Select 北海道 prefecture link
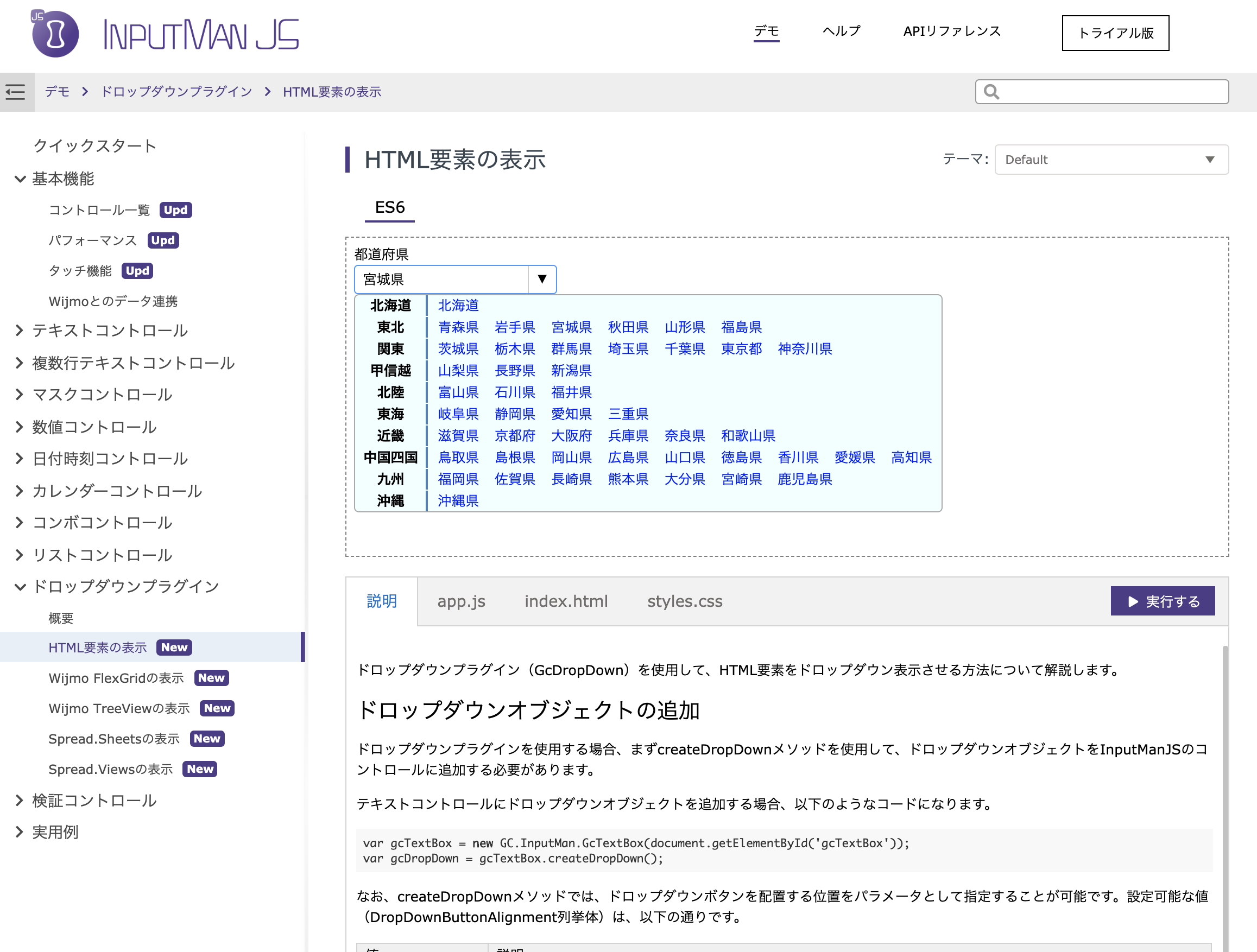 point(458,306)
